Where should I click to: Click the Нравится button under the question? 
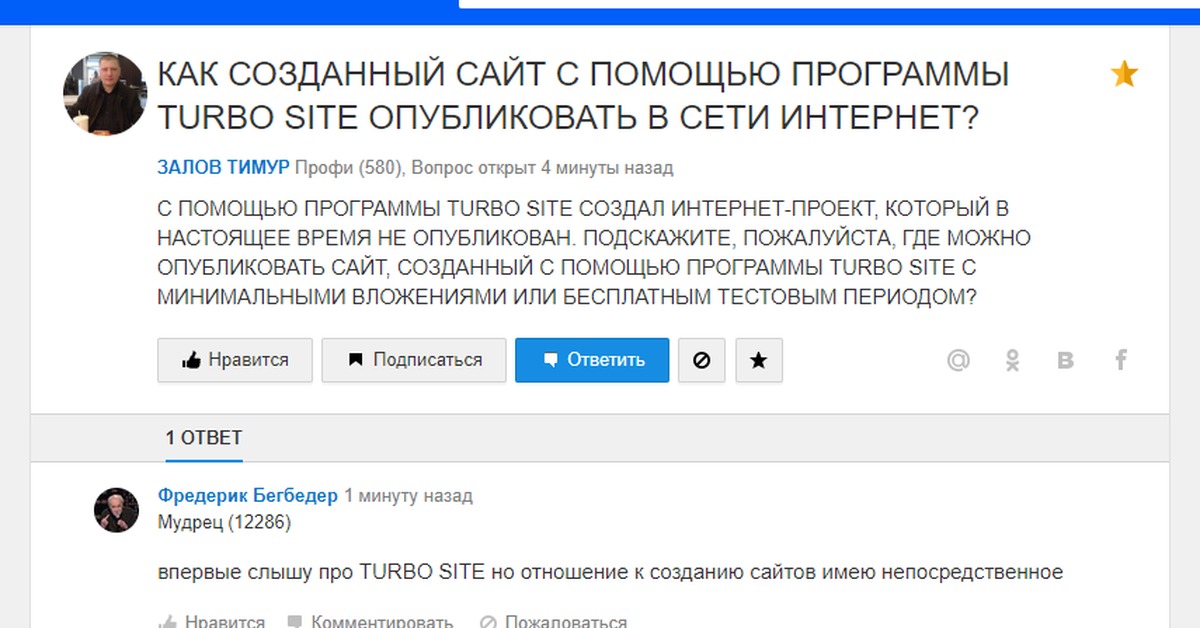pos(235,360)
